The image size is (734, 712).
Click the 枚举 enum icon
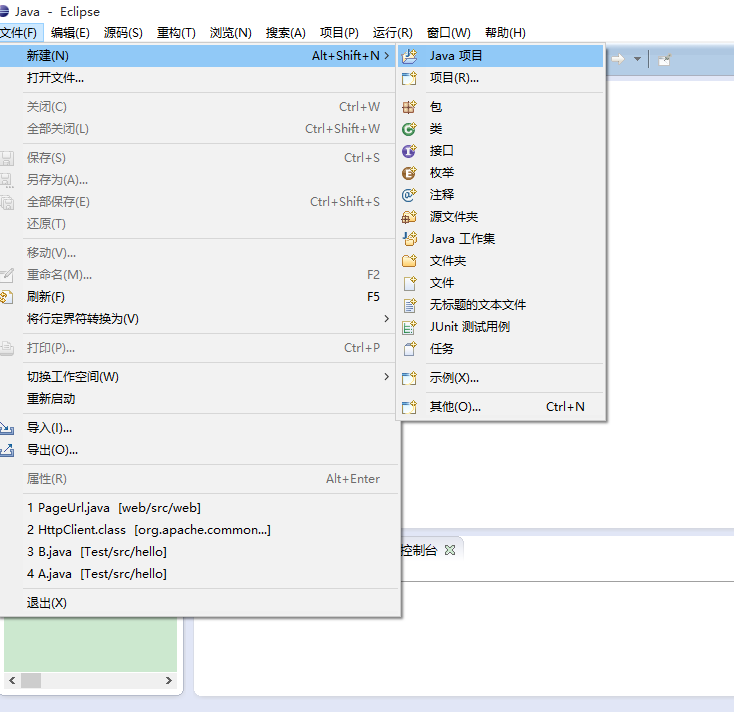pos(409,173)
